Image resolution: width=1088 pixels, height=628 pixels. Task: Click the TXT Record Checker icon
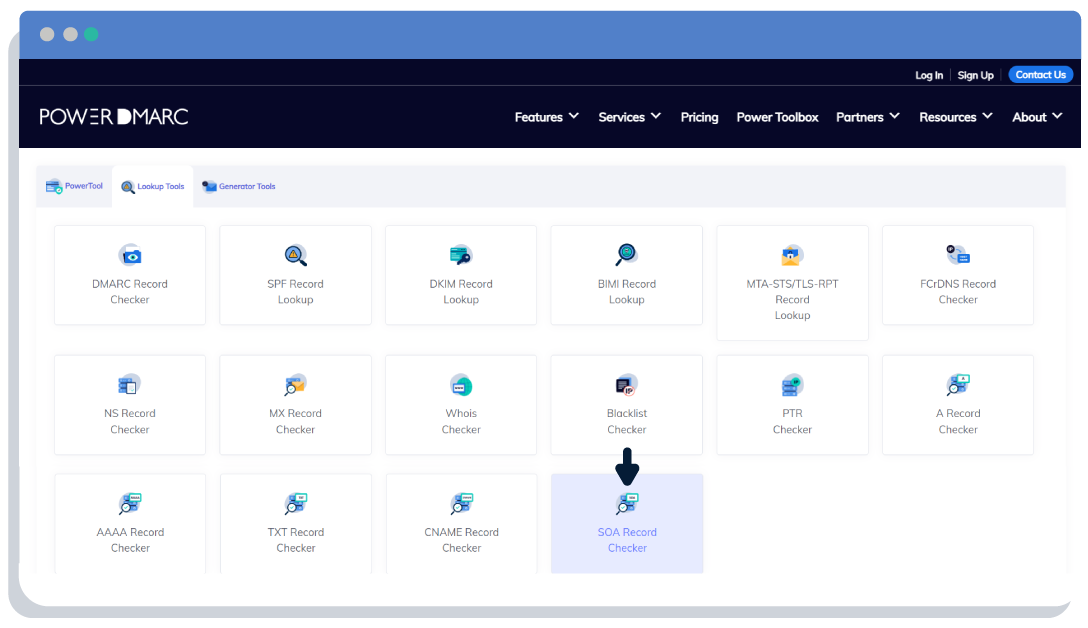click(x=296, y=503)
